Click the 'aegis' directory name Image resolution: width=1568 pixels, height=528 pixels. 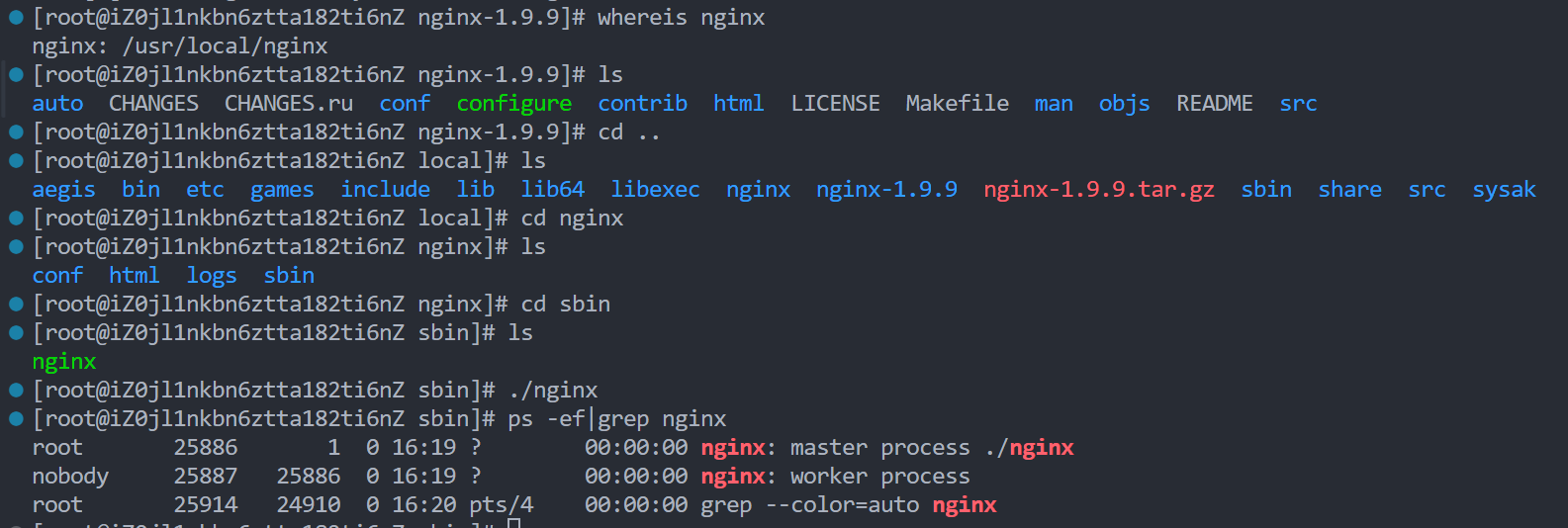point(64,190)
